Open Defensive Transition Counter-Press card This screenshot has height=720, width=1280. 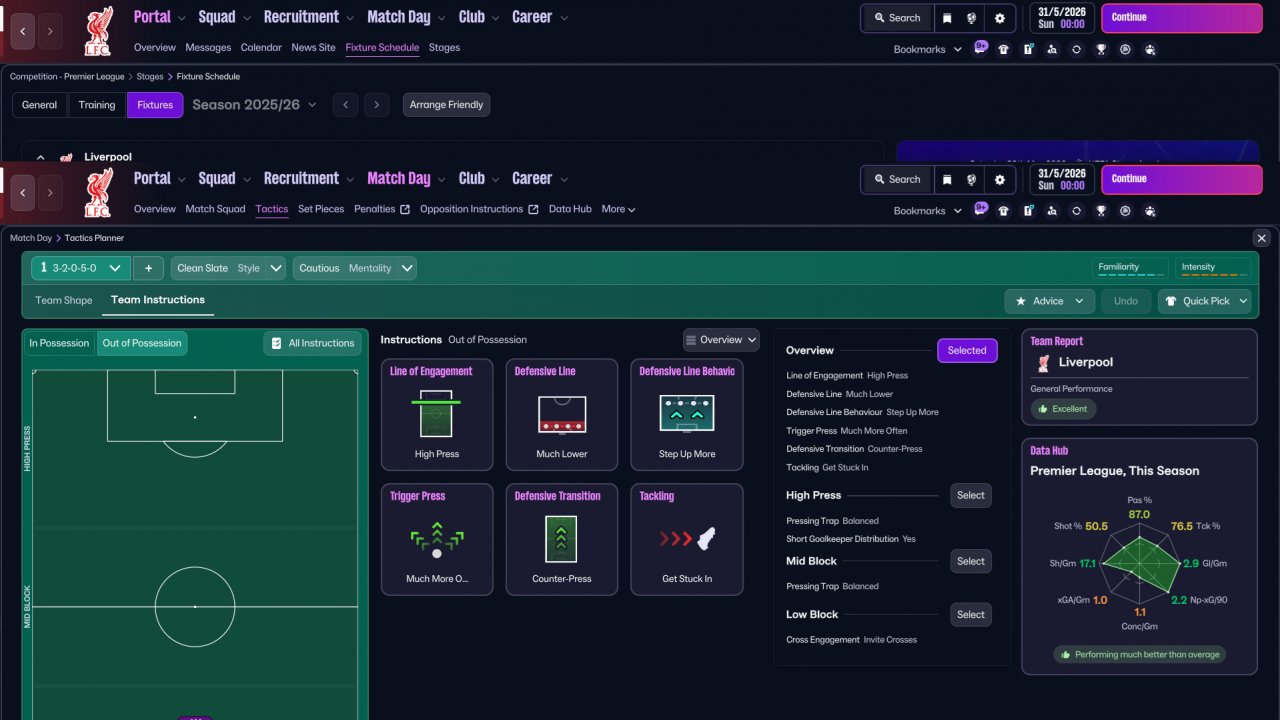tap(562, 540)
